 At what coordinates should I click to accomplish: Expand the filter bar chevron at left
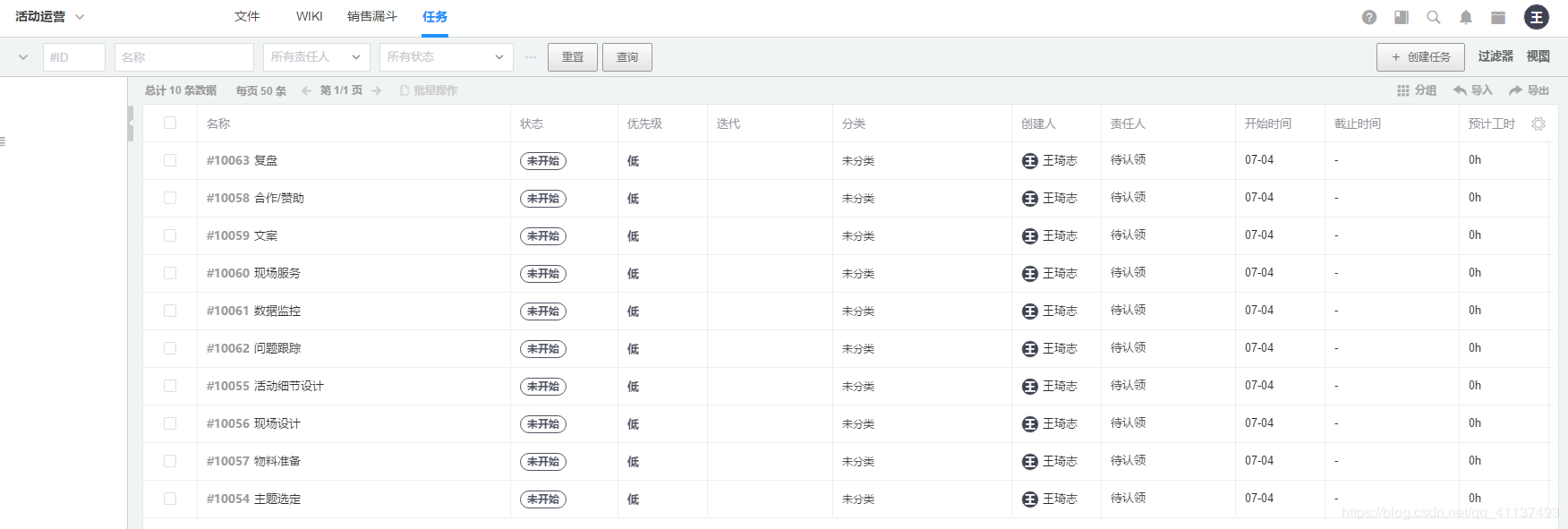pos(22,57)
